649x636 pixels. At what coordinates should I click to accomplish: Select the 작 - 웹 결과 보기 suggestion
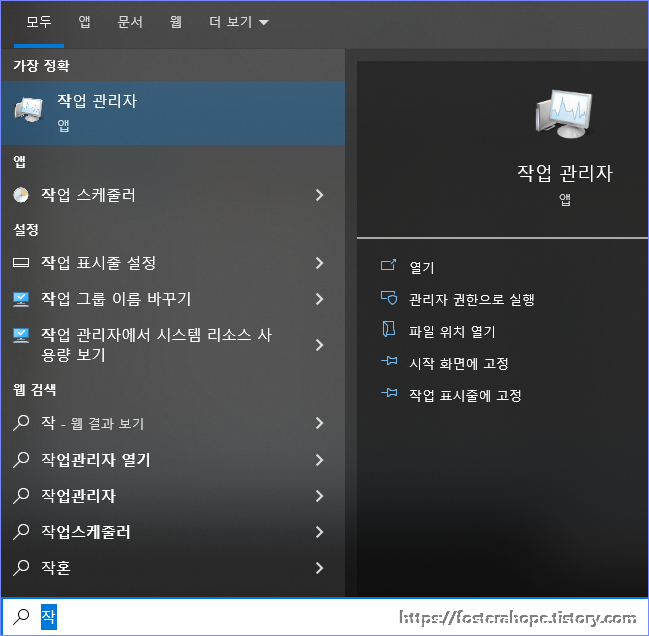(x=173, y=423)
